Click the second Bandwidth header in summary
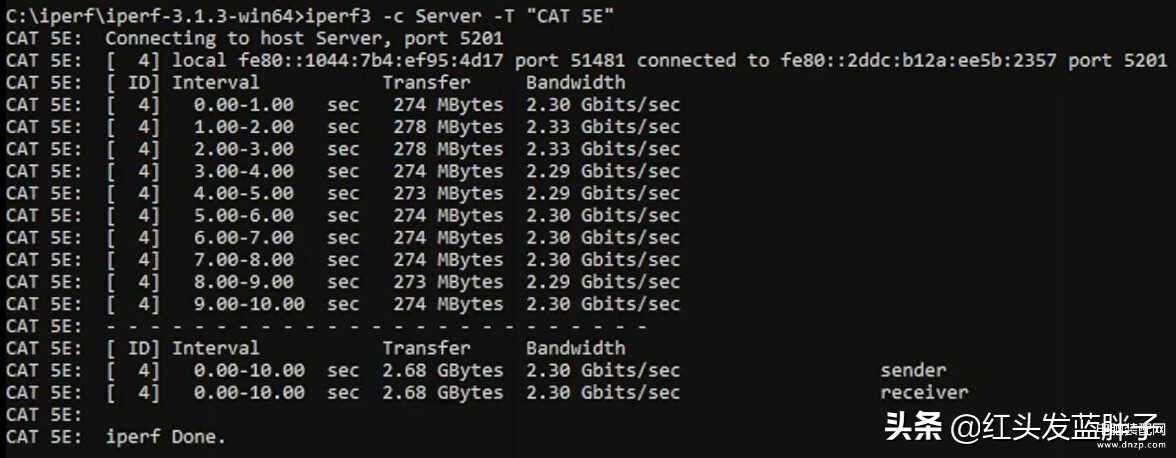1176x458 pixels. 575,348
